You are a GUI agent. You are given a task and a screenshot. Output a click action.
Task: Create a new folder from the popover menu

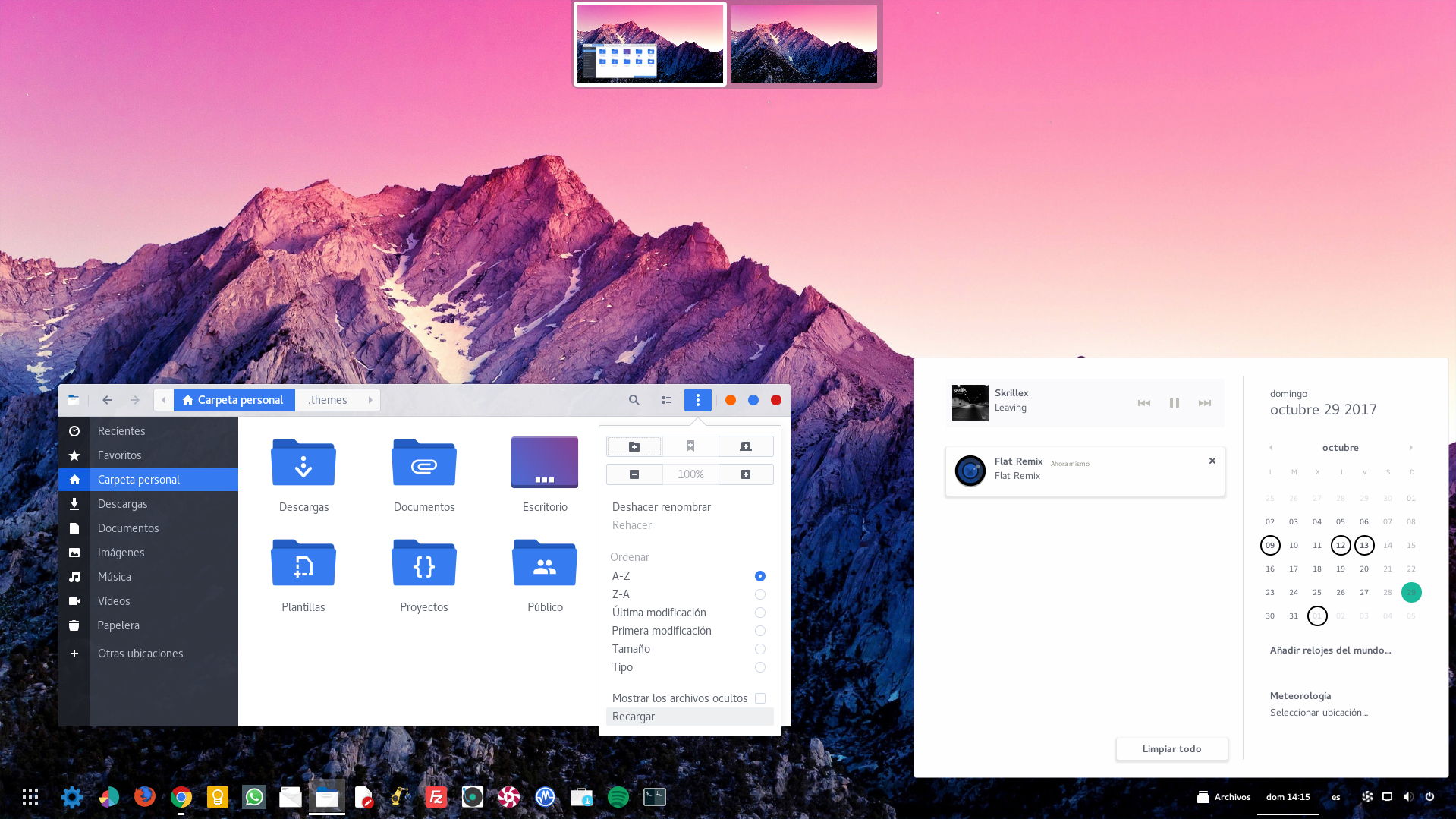pos(634,446)
